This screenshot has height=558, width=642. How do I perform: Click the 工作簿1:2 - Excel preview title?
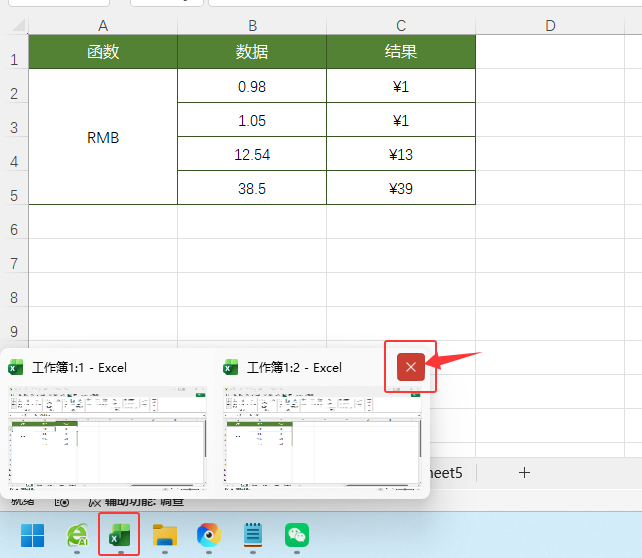pos(294,368)
